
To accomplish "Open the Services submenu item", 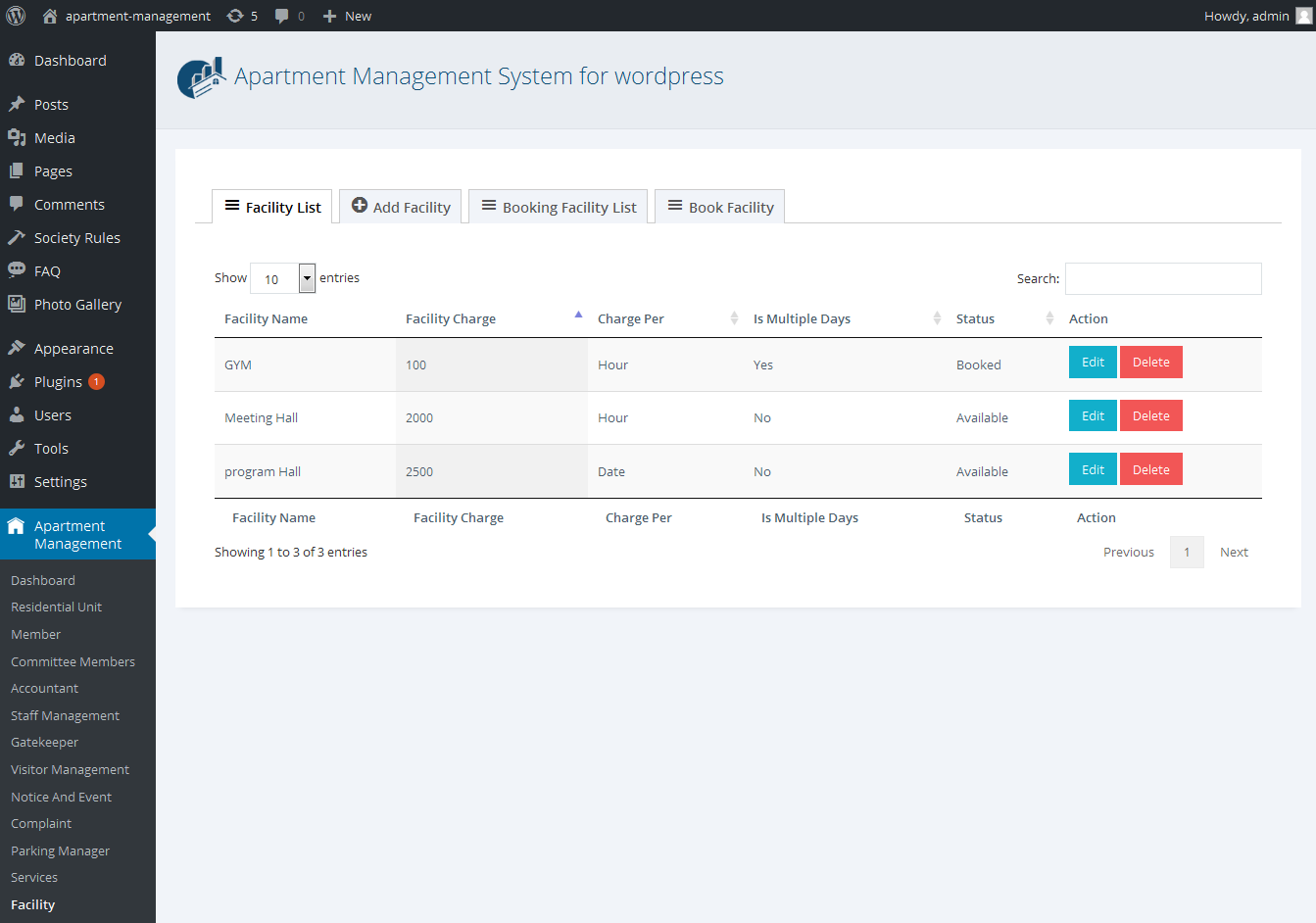I will [34, 878].
